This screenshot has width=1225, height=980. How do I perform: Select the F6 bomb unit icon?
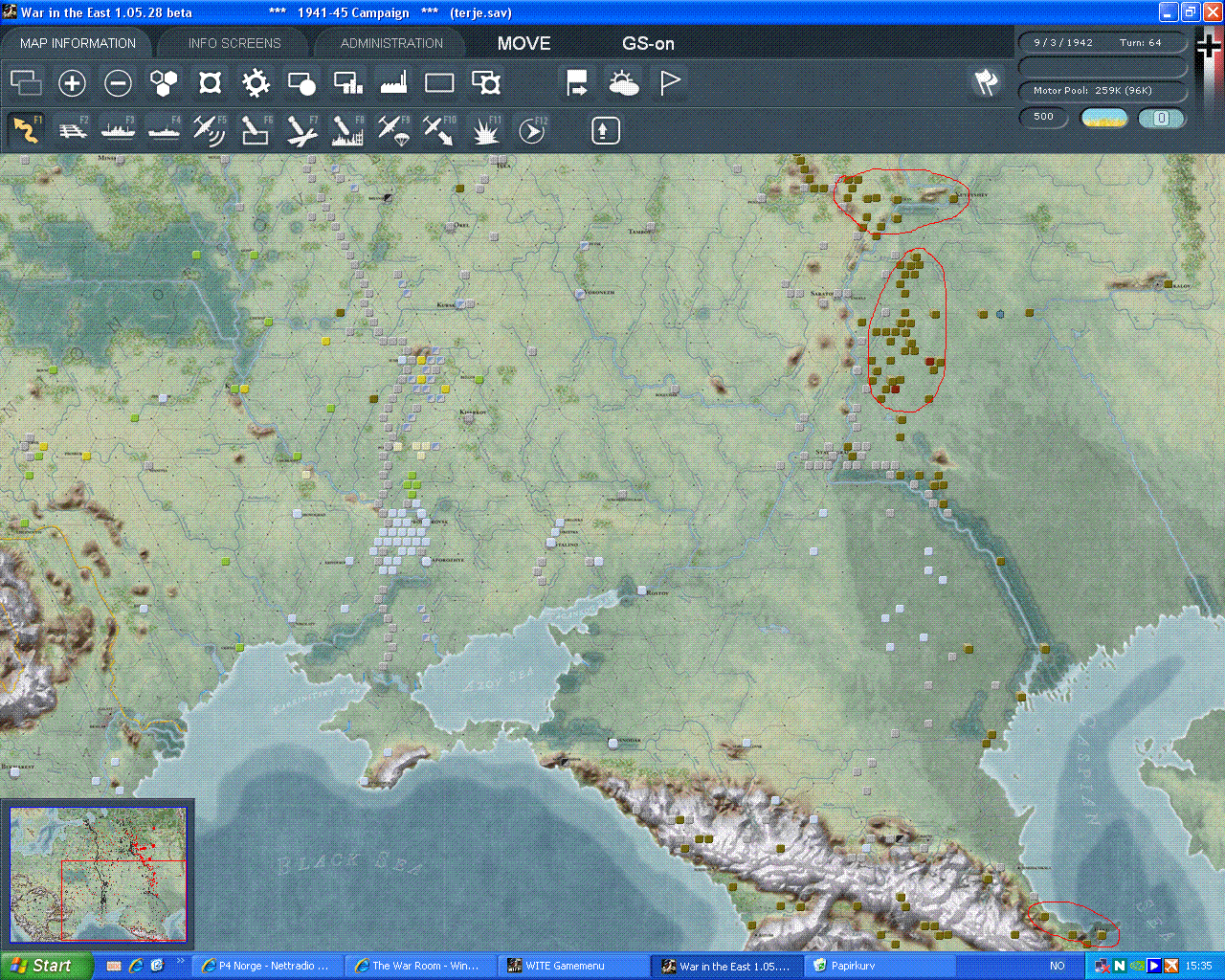[x=256, y=130]
